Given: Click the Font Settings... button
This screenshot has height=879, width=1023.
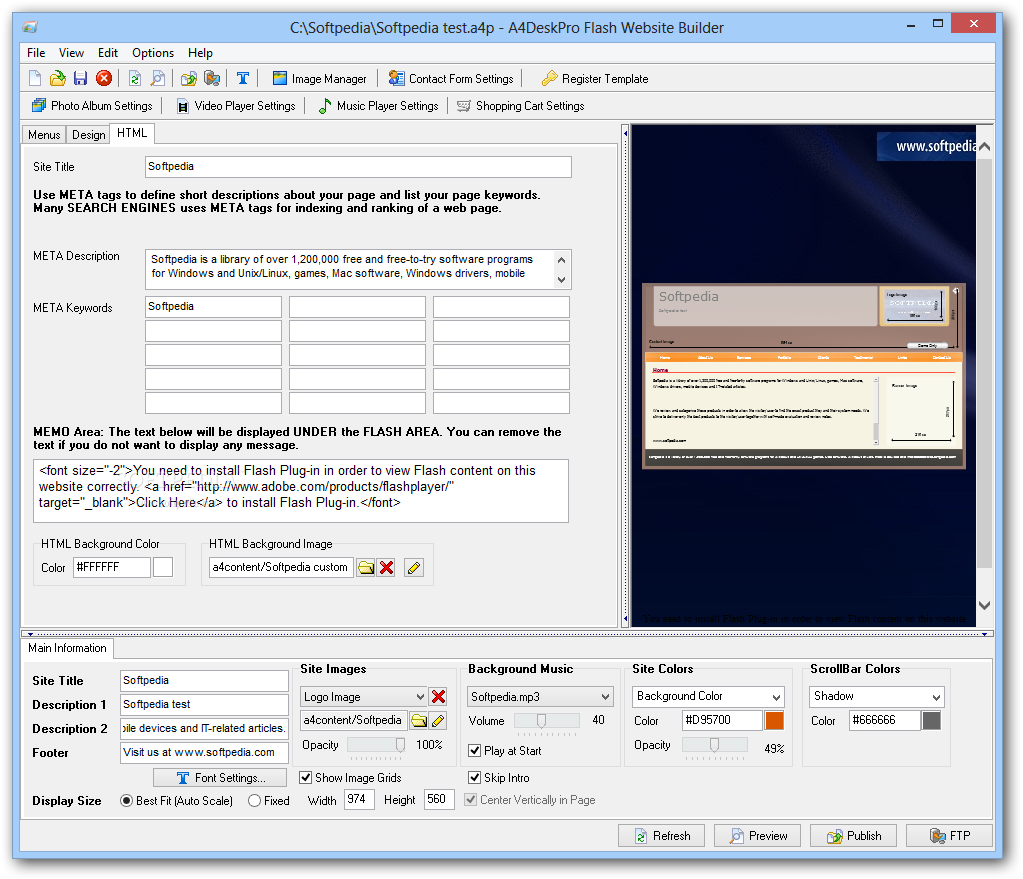Looking at the screenshot, I should coord(220,778).
